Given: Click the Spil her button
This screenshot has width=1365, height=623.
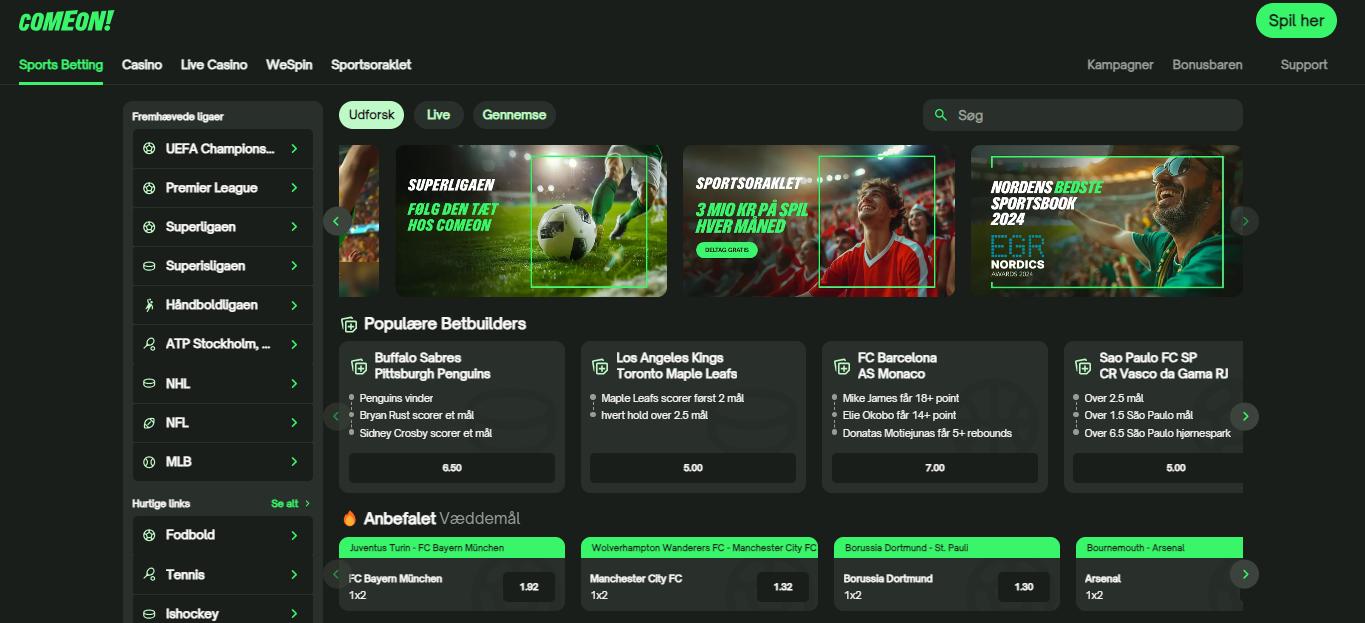Looking at the screenshot, I should coord(1296,21).
